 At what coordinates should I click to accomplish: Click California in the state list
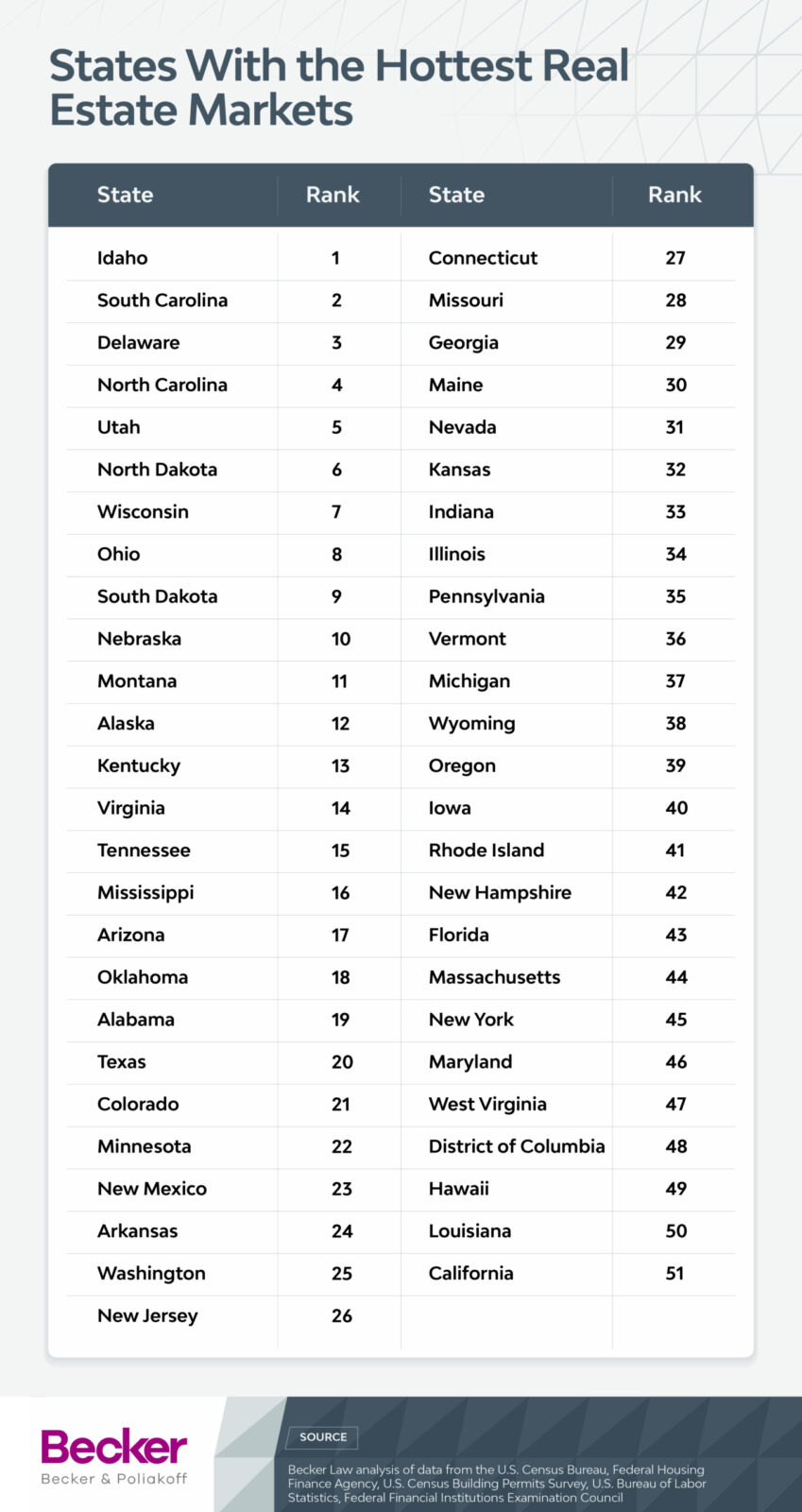[x=471, y=1273]
